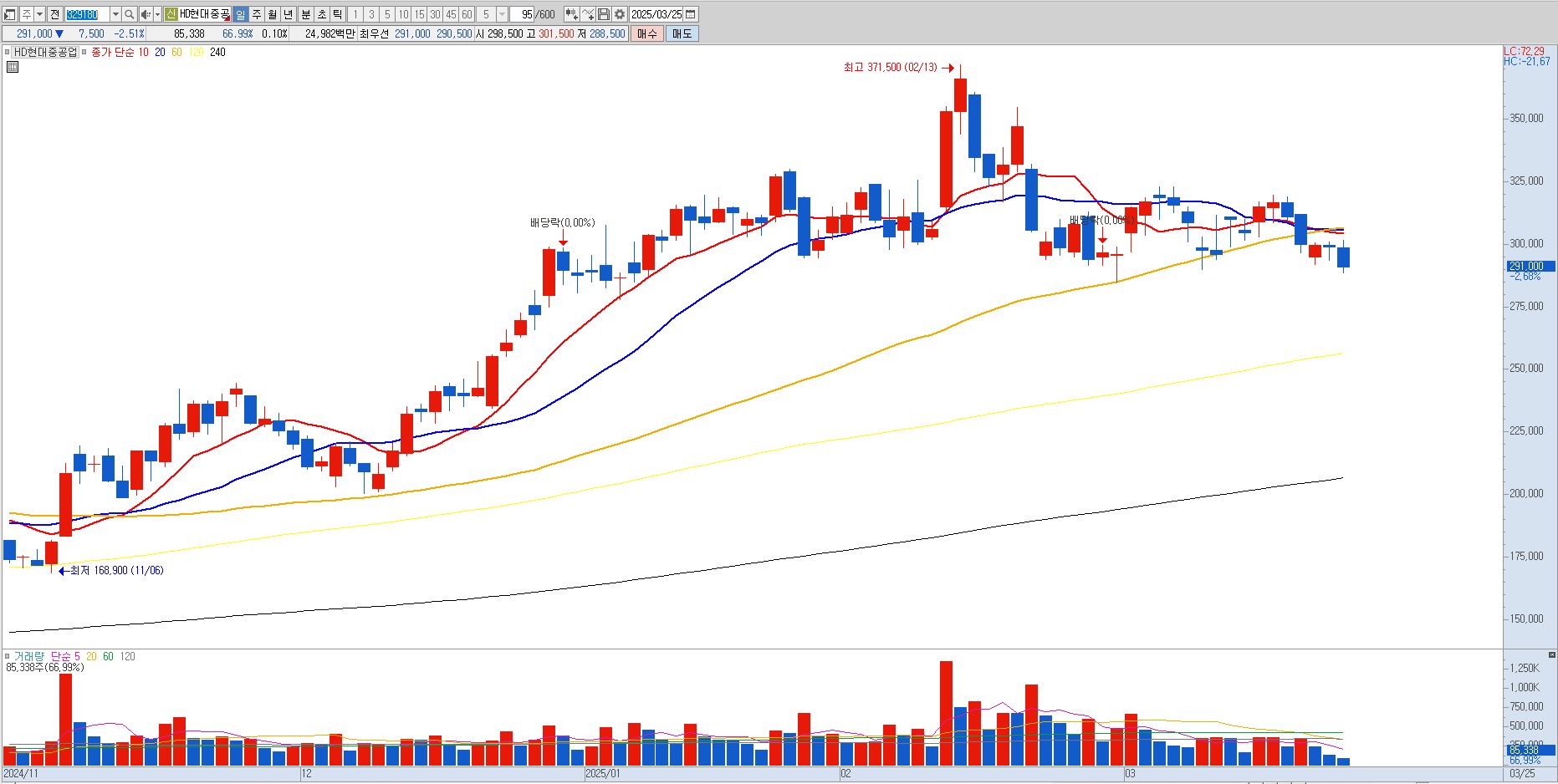Click the green 신 market badge icon

coord(171,14)
